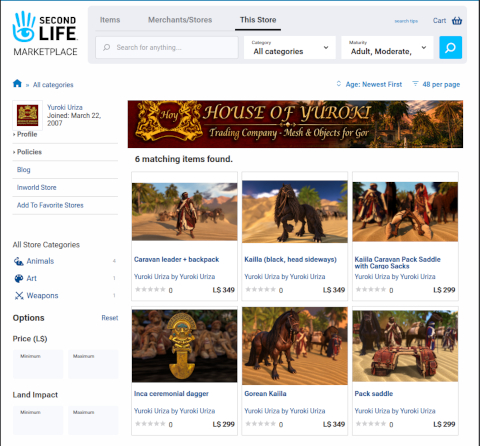Open the Maturity dropdown

click(x=387, y=48)
